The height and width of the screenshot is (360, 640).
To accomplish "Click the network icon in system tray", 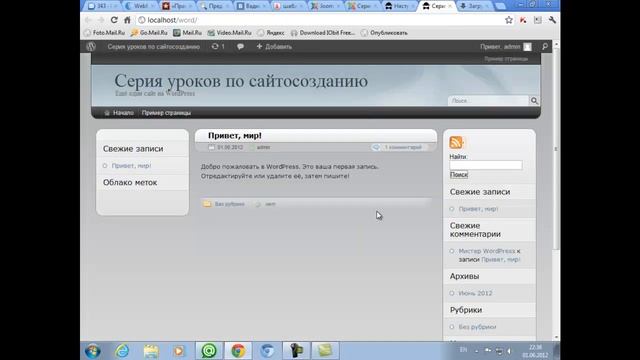I will [499, 351].
